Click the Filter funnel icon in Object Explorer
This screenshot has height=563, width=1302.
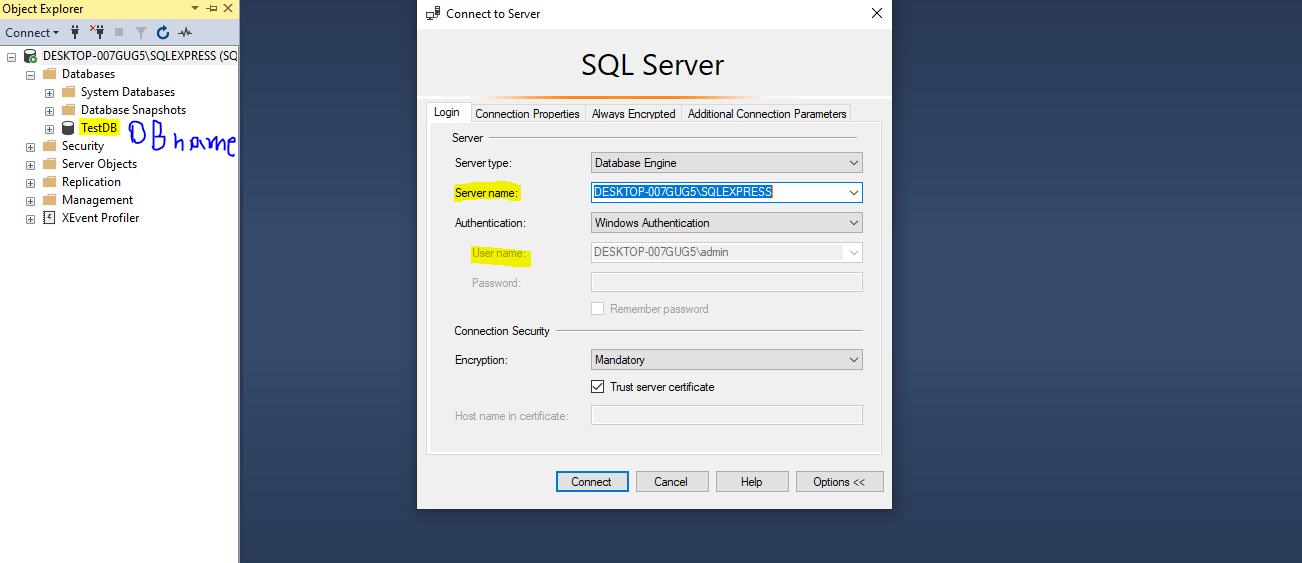(x=141, y=32)
